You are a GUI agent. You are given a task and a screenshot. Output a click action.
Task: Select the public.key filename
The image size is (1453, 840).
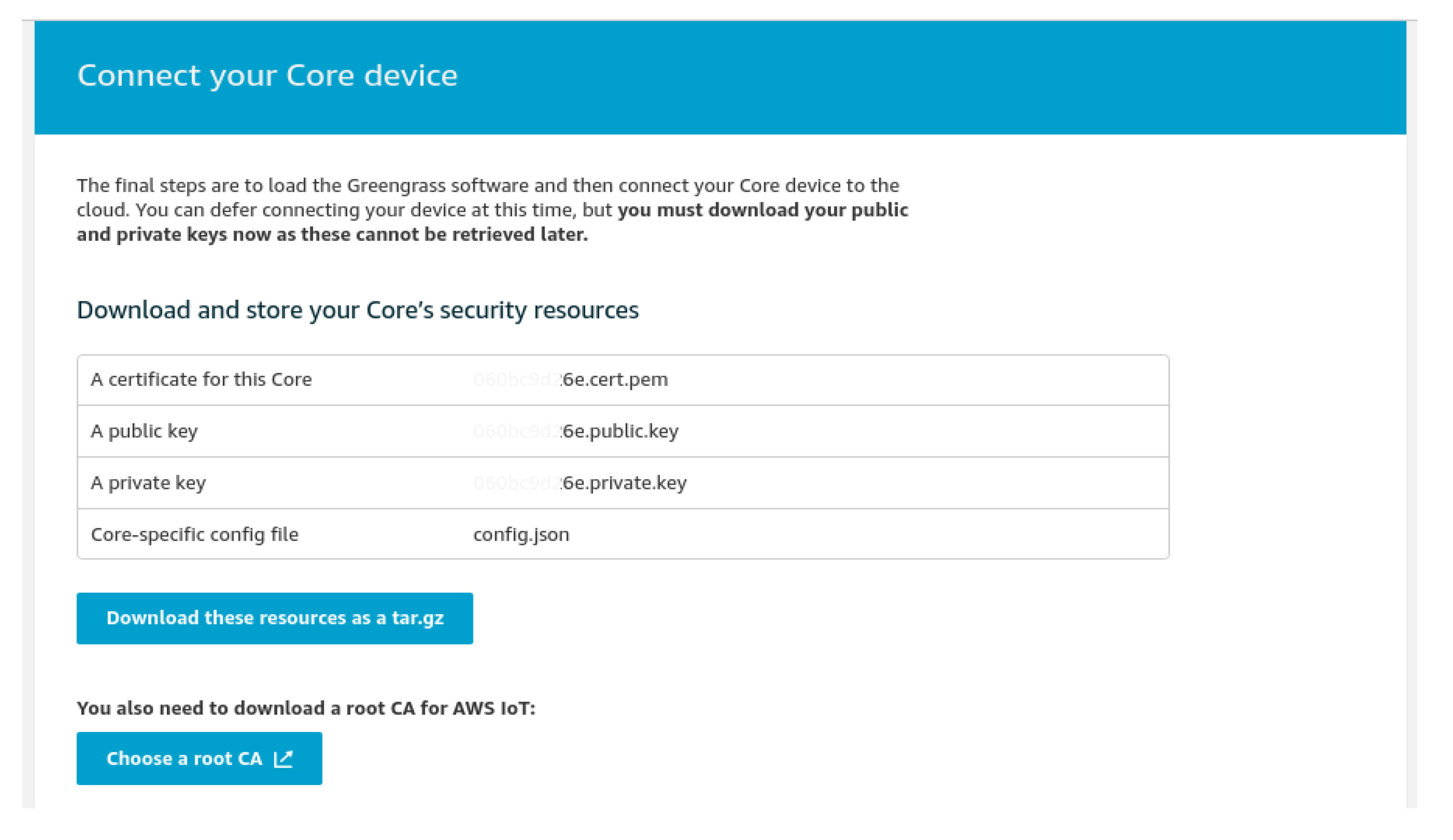pos(620,431)
